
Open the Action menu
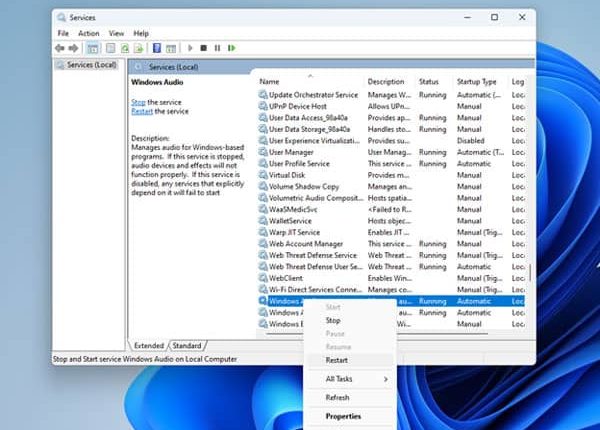(x=89, y=34)
